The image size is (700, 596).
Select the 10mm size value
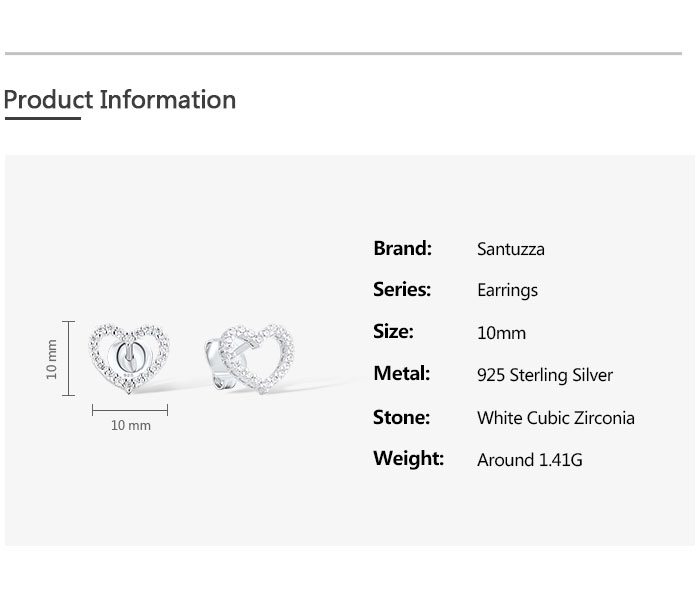click(x=501, y=333)
